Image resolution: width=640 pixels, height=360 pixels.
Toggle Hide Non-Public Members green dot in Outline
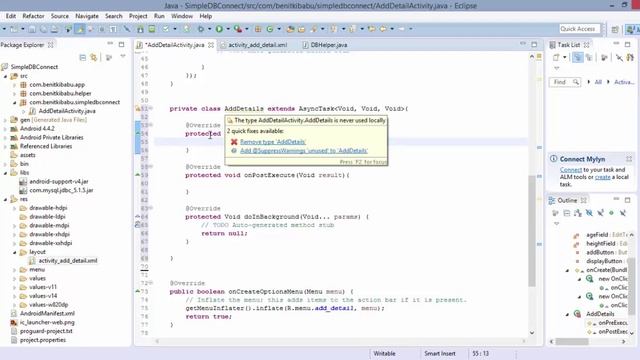[611, 213]
